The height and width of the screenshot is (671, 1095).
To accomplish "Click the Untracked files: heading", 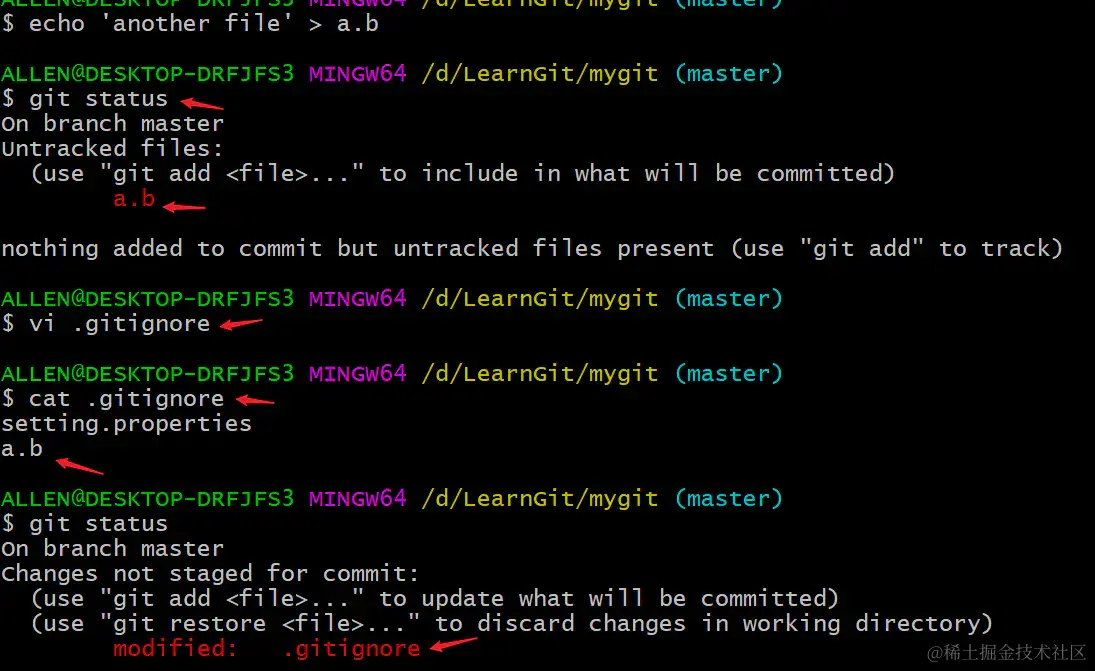I will [112, 148].
